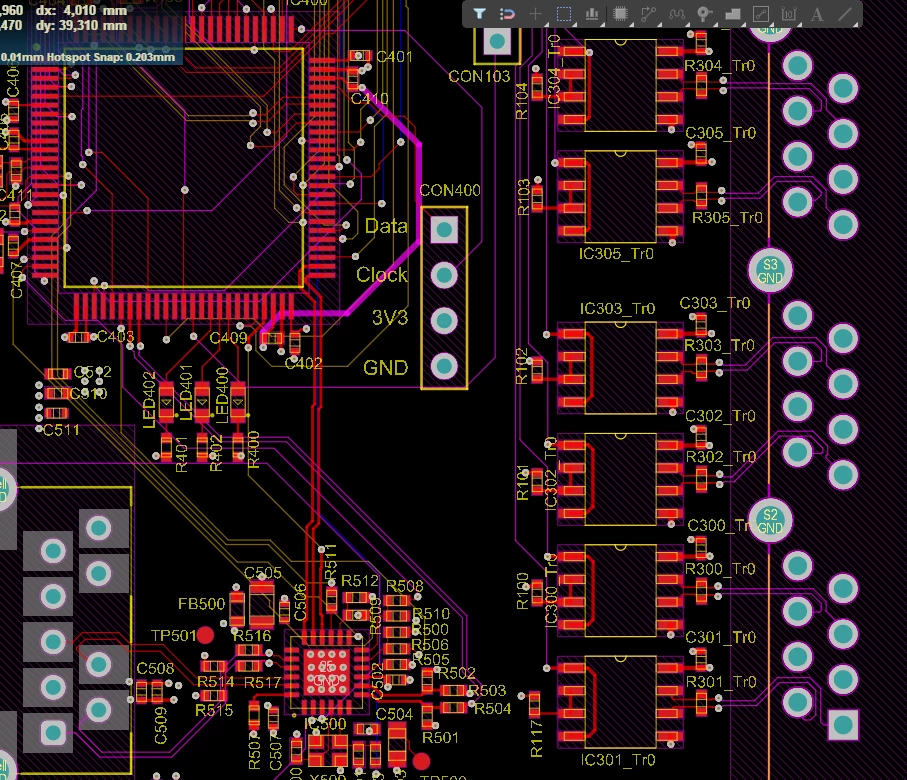The image size is (907, 780).
Task: Select the IC301_Tr0 designator
Action: click(618, 760)
